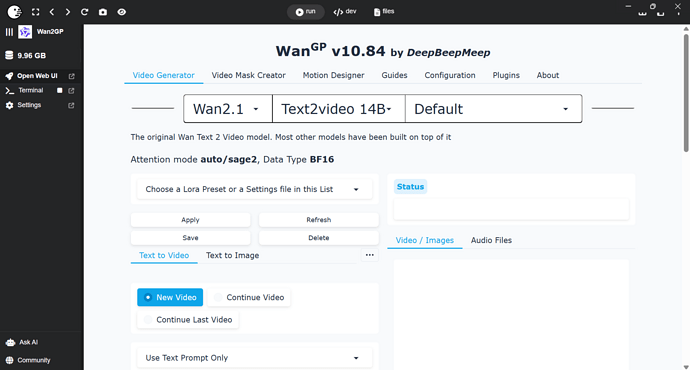Switch to the Video Mask Creator tab
This screenshot has width=690, height=370.
(249, 75)
